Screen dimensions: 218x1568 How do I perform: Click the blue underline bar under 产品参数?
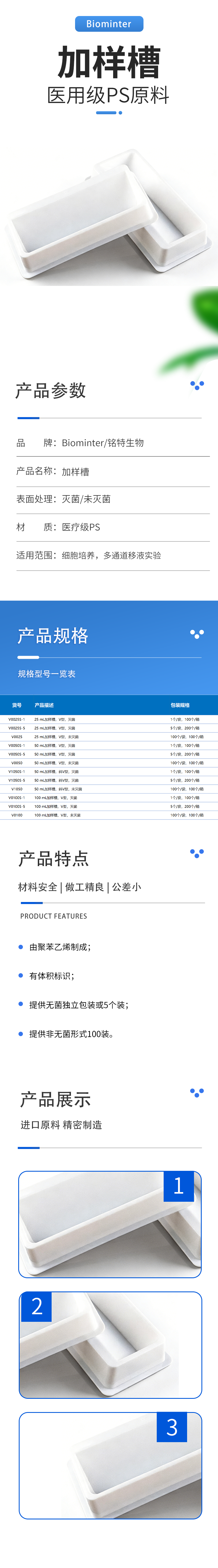click(29, 418)
